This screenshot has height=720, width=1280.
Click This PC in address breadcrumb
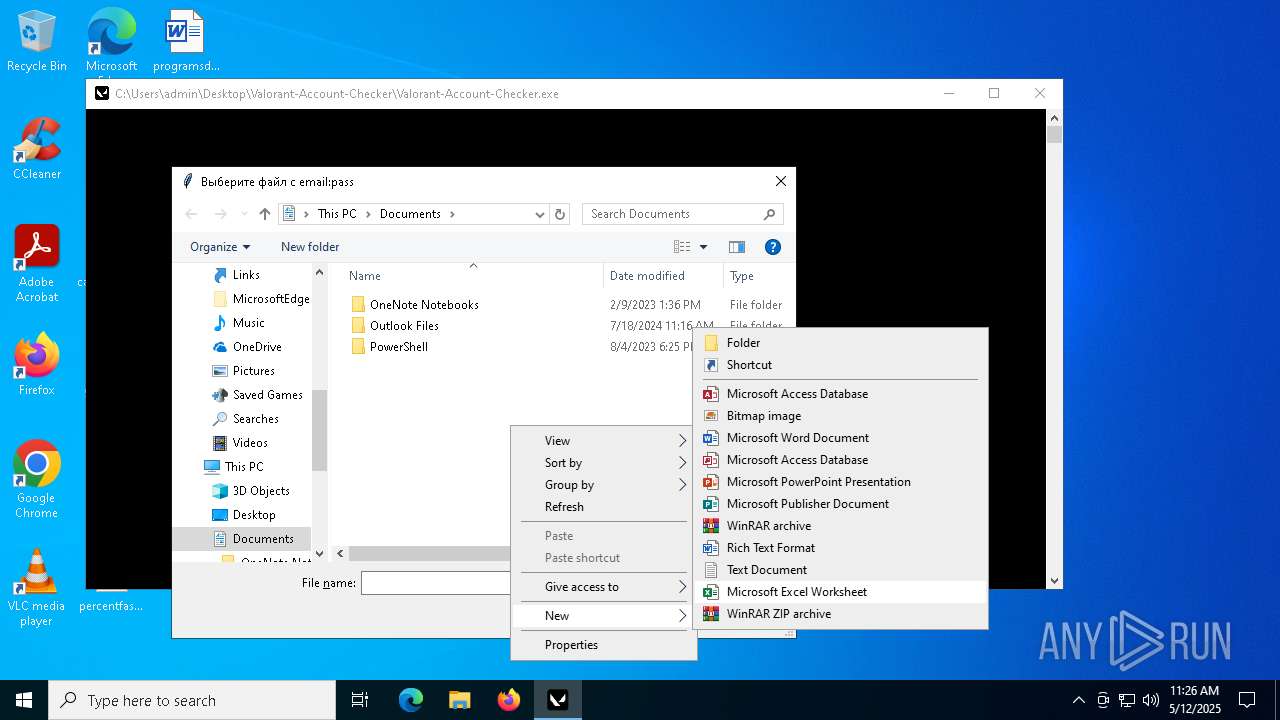337,214
